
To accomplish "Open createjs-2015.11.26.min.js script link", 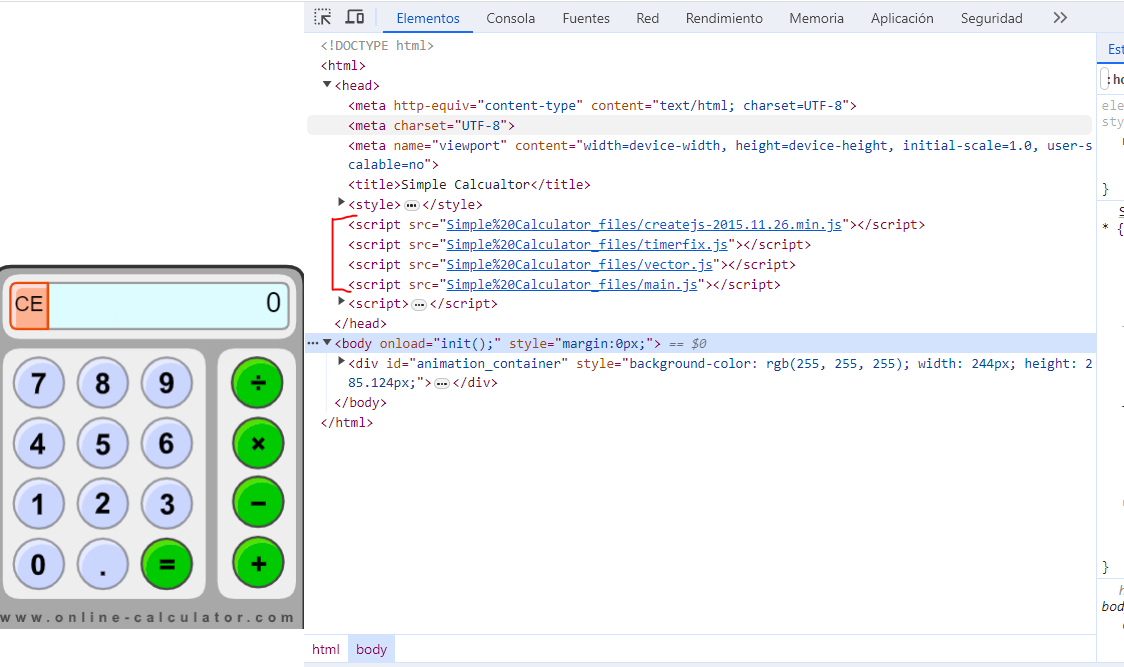I will (x=644, y=224).
